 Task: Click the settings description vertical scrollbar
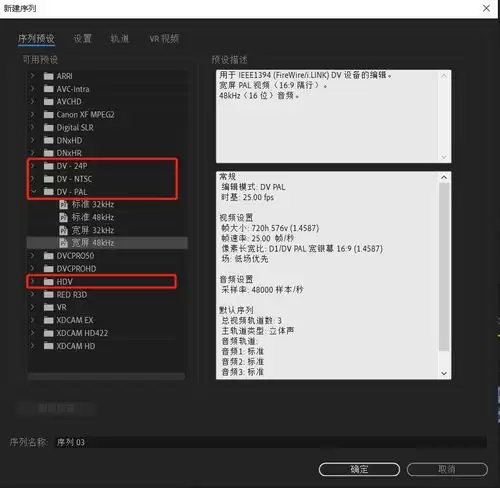pos(444,275)
